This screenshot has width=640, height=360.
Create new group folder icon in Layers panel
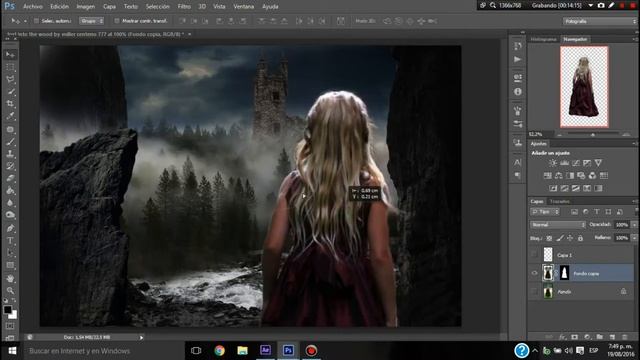point(600,337)
